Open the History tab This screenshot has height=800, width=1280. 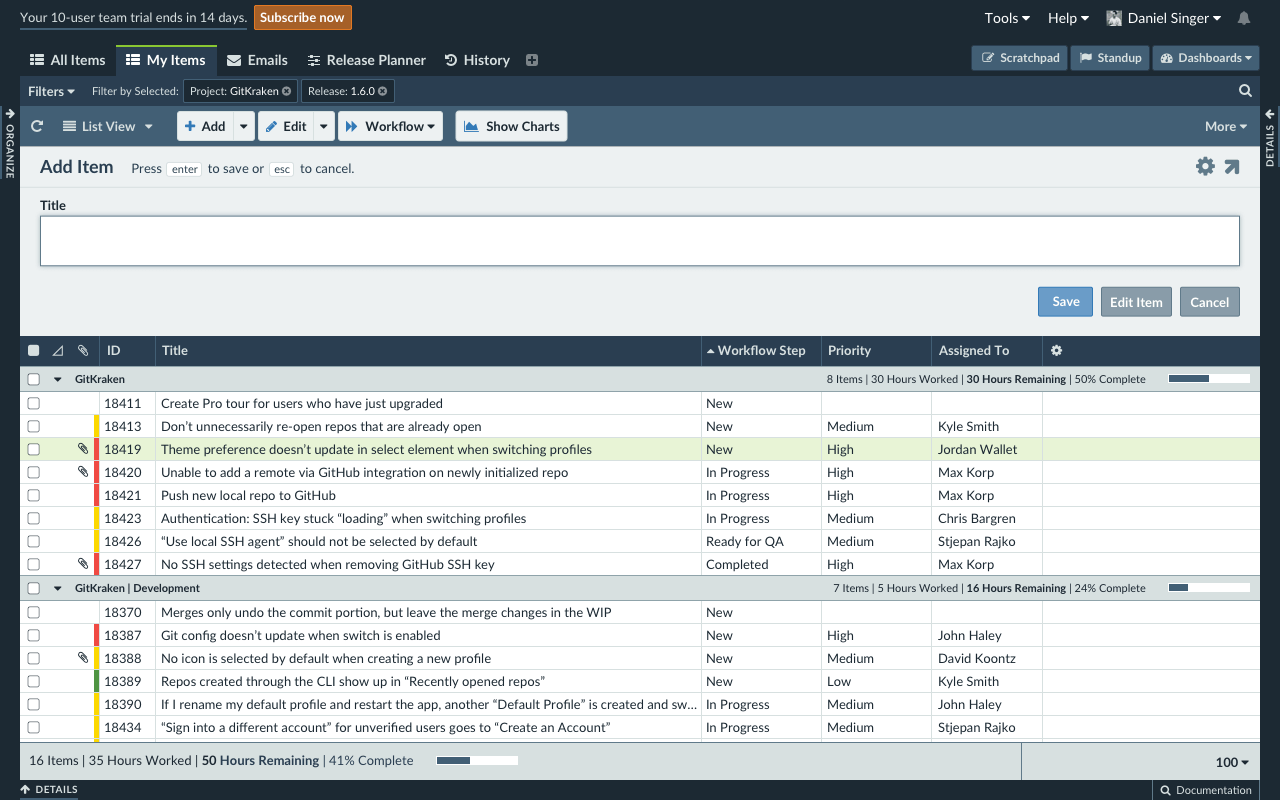click(x=477, y=60)
